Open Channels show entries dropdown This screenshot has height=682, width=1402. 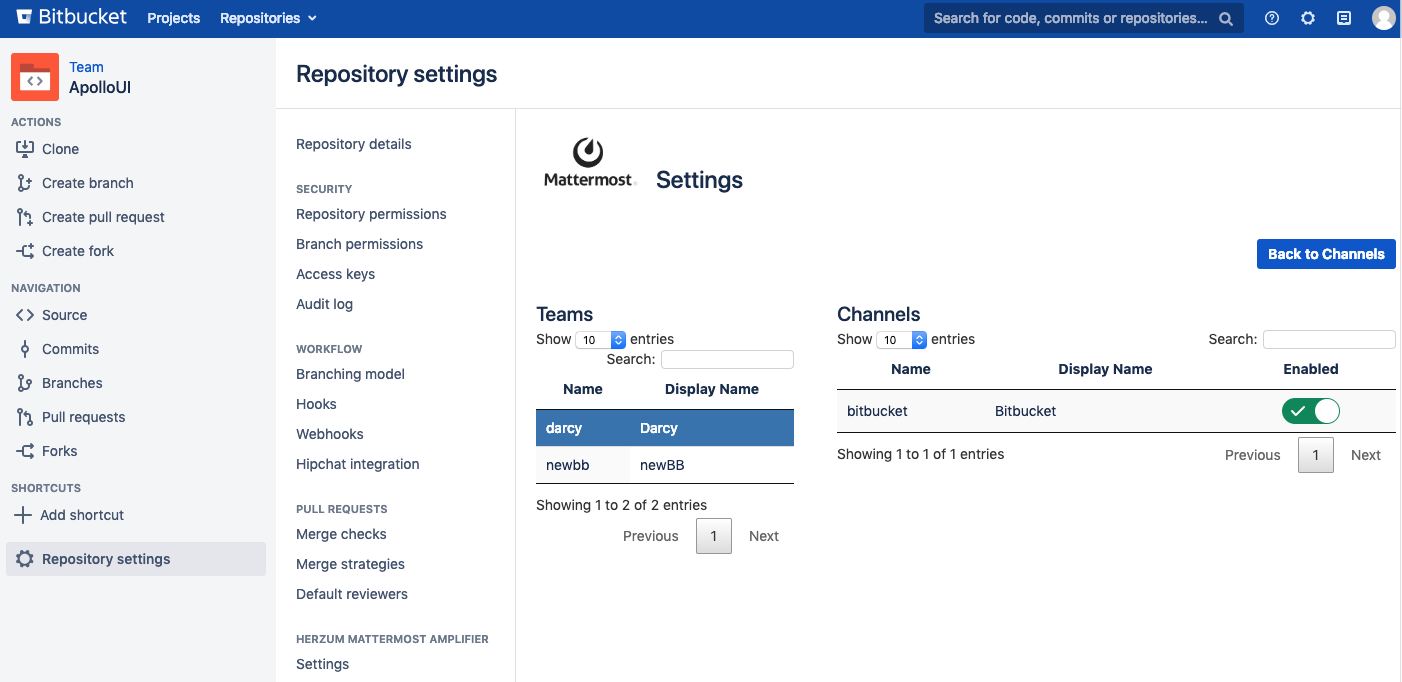pos(902,340)
